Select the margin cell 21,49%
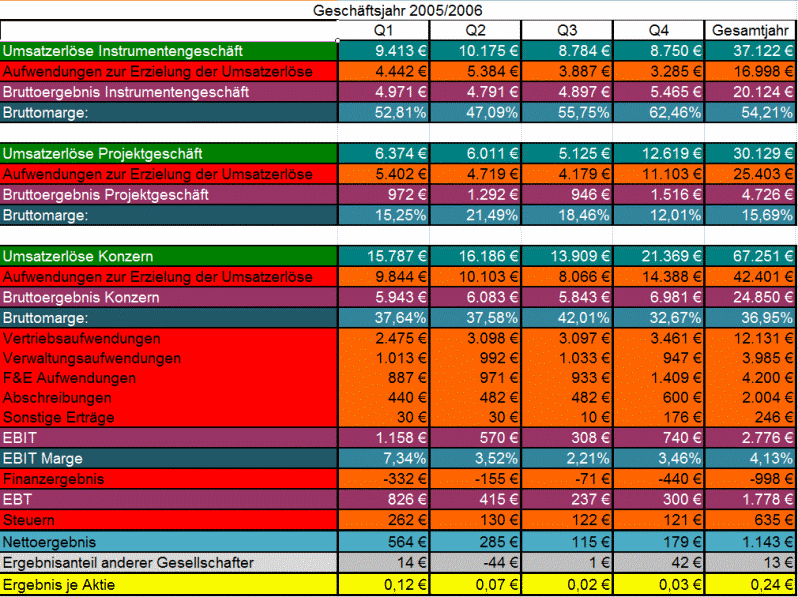798x597 pixels. [x=475, y=215]
